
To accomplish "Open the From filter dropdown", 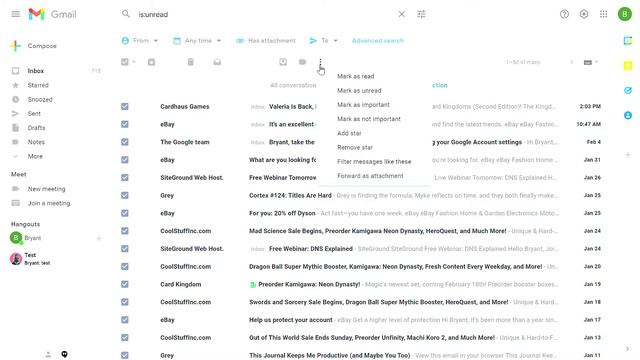I will point(140,40).
